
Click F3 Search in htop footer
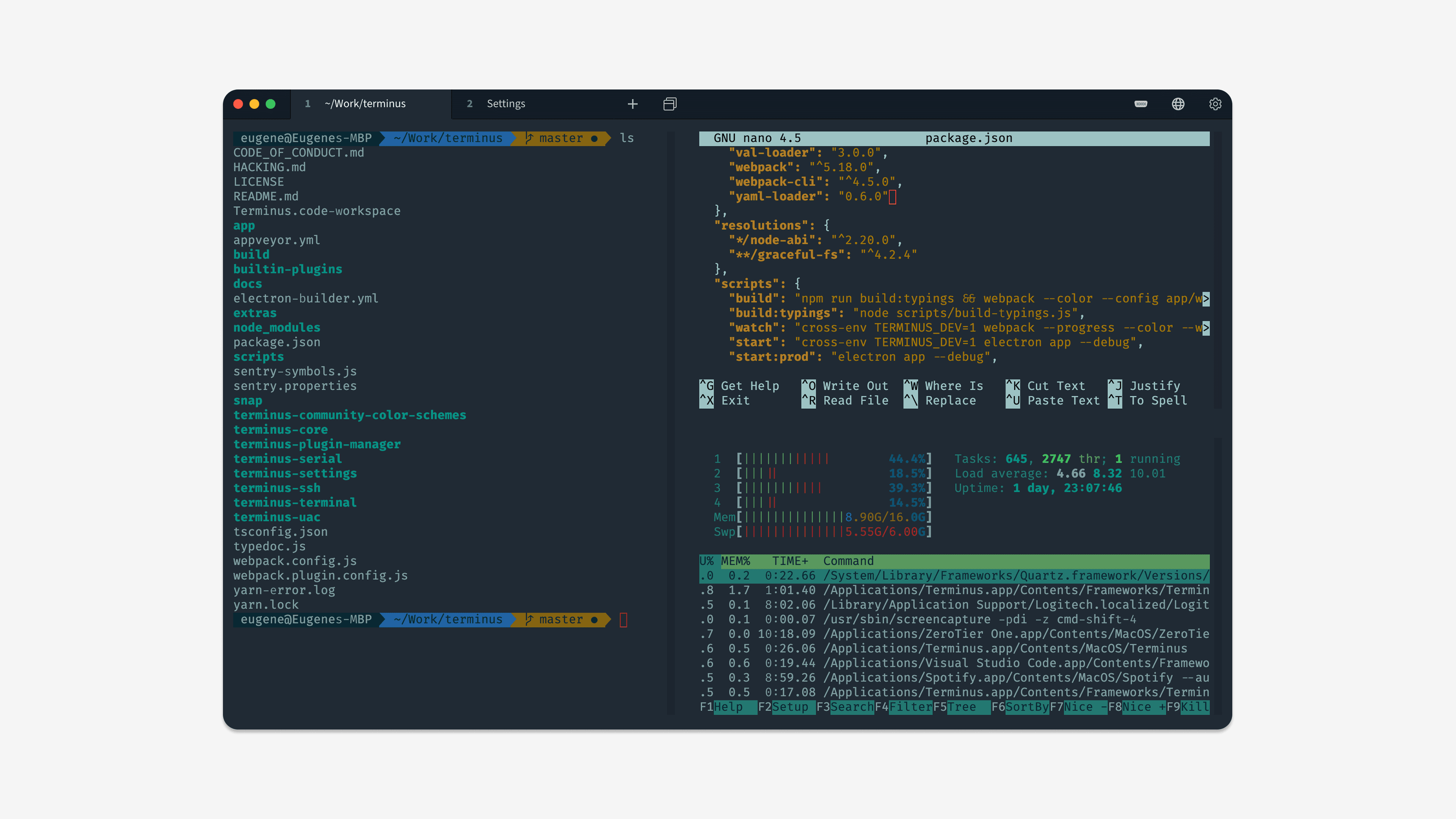845,707
